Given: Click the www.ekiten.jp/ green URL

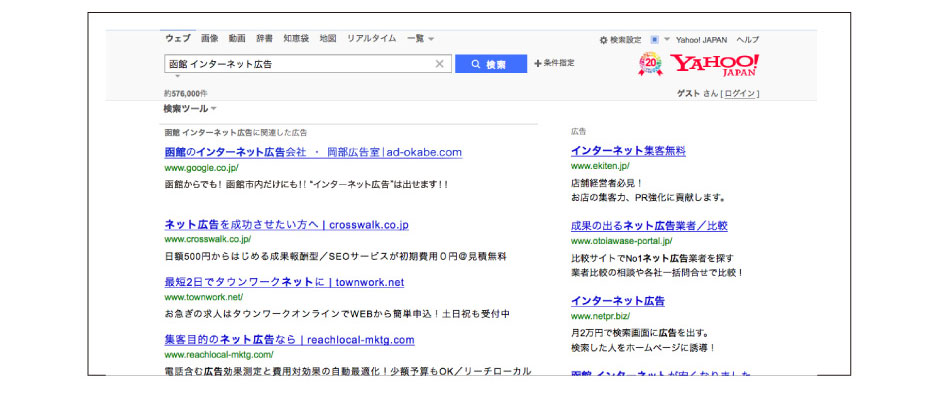Looking at the screenshot, I should 600,165.
